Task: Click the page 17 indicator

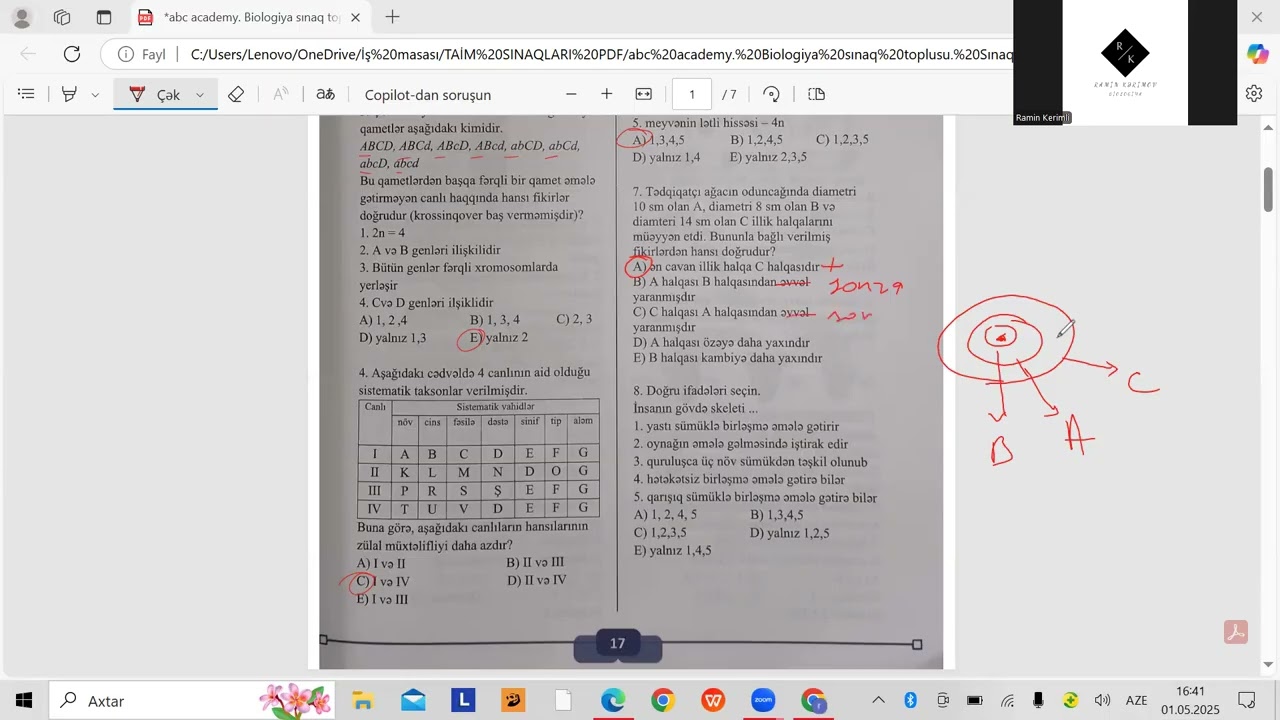Action: [x=617, y=644]
